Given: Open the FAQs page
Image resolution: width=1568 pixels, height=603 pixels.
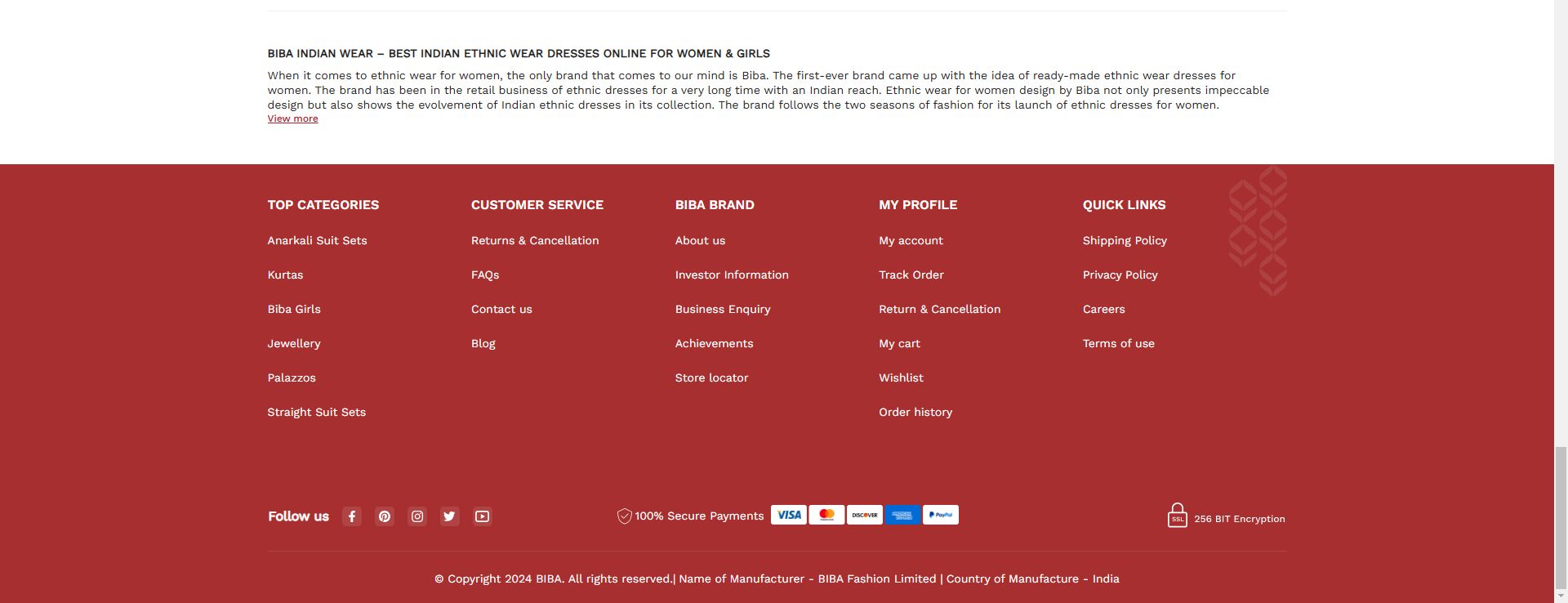Looking at the screenshot, I should (x=485, y=275).
